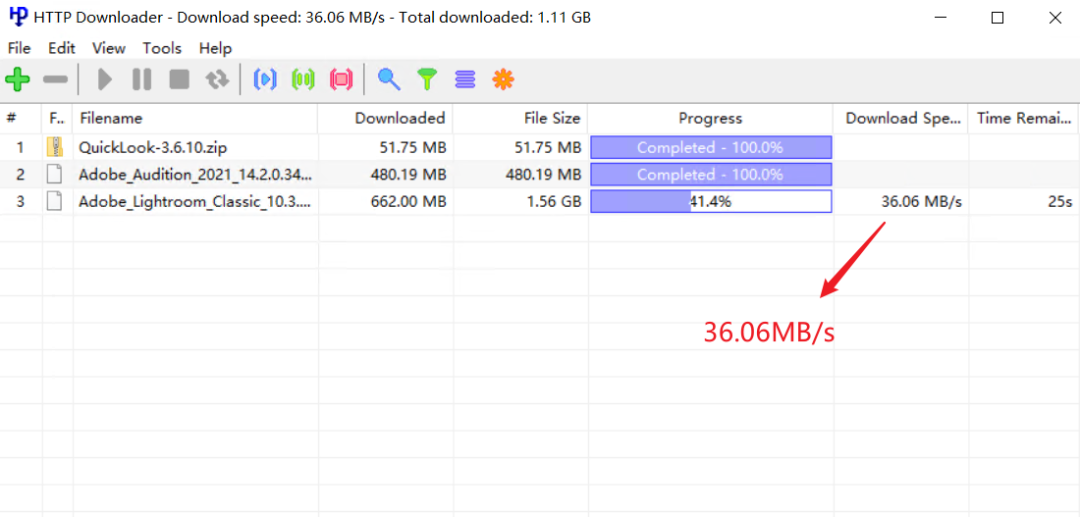Click the QuickLook Completed progress bar

click(711, 147)
